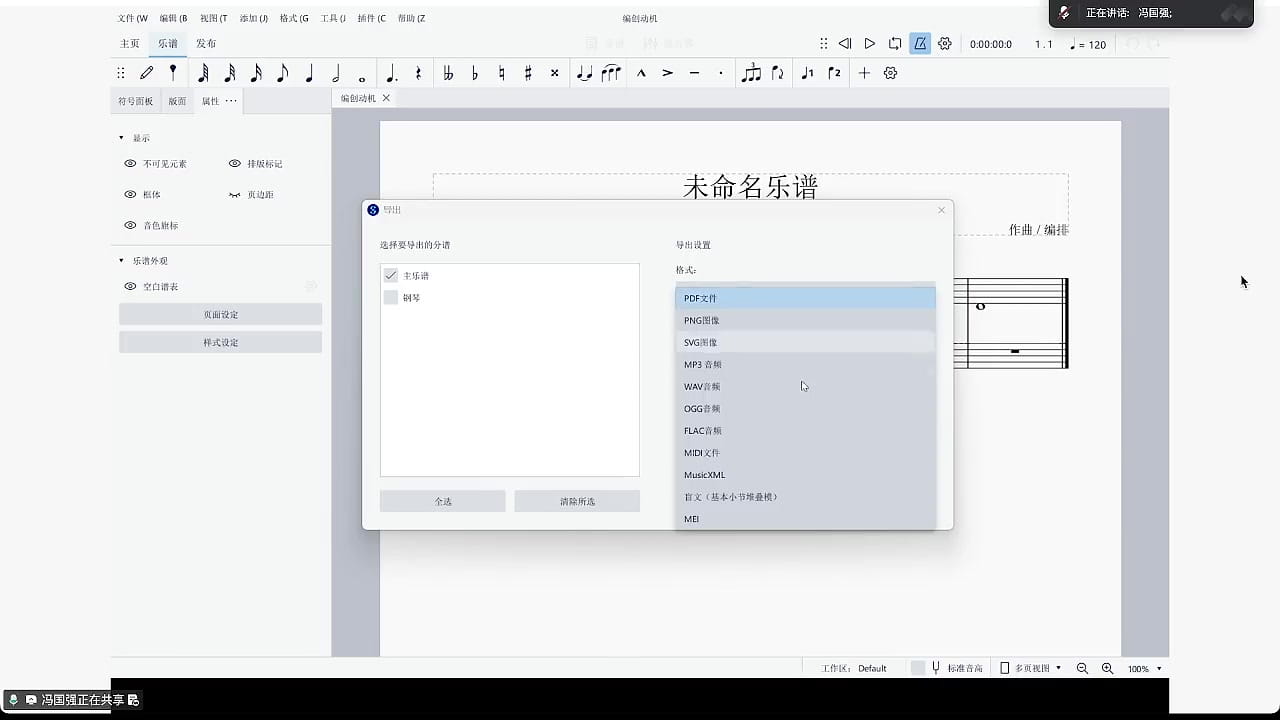Choose MP3 音频 from the format list

point(806,364)
